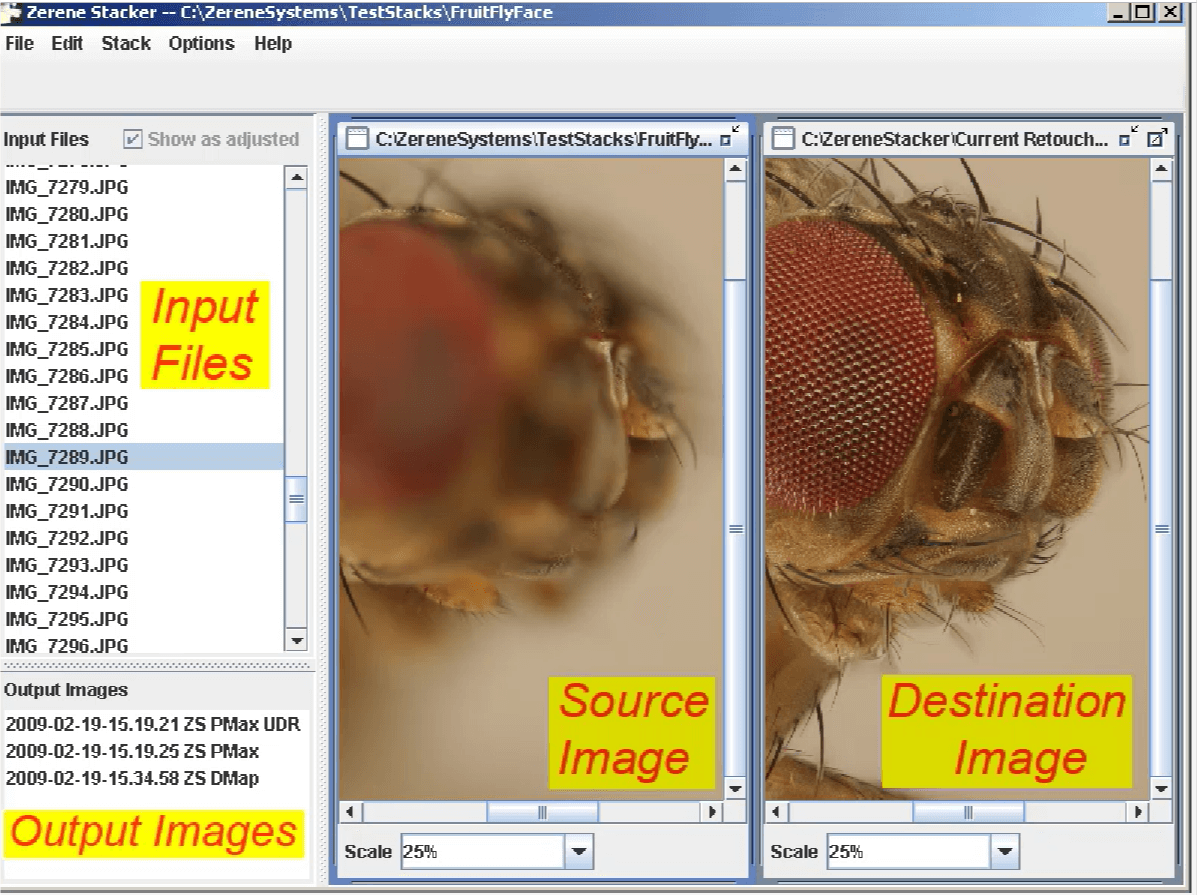Click source window title bar text
This screenshot has height=895, width=1197.
(x=543, y=139)
